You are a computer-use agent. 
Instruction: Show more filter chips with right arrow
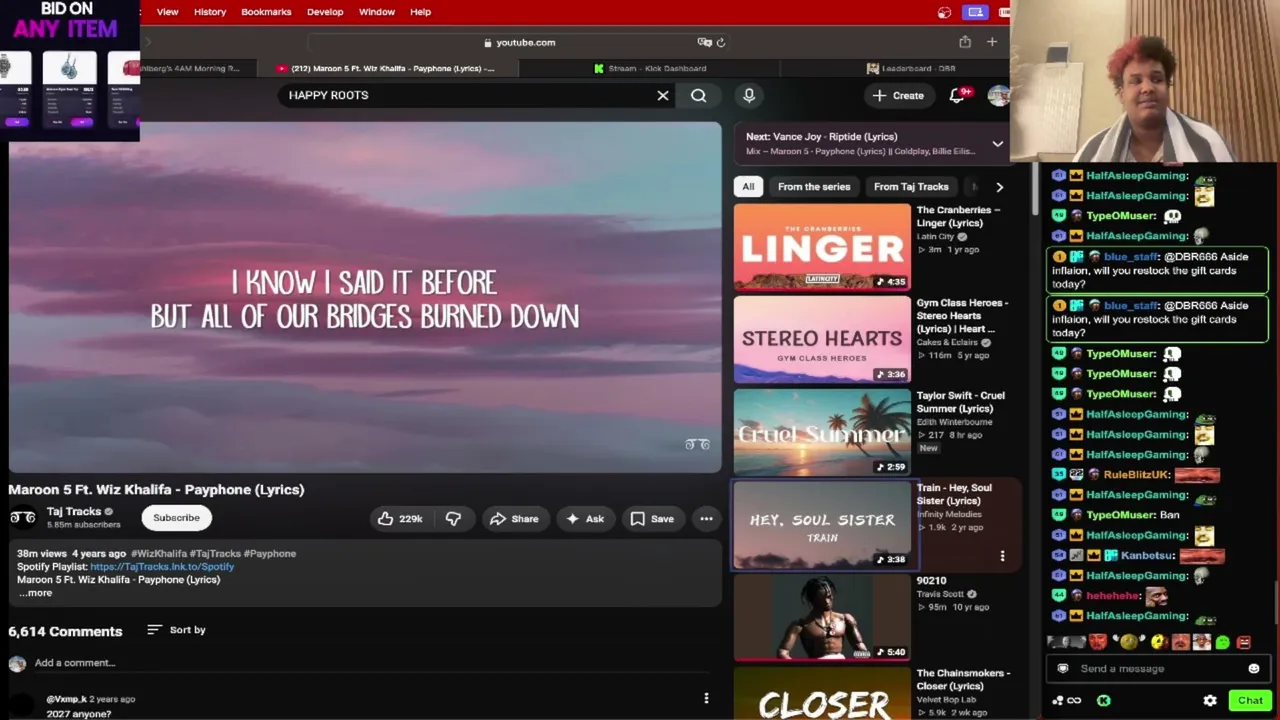999,187
